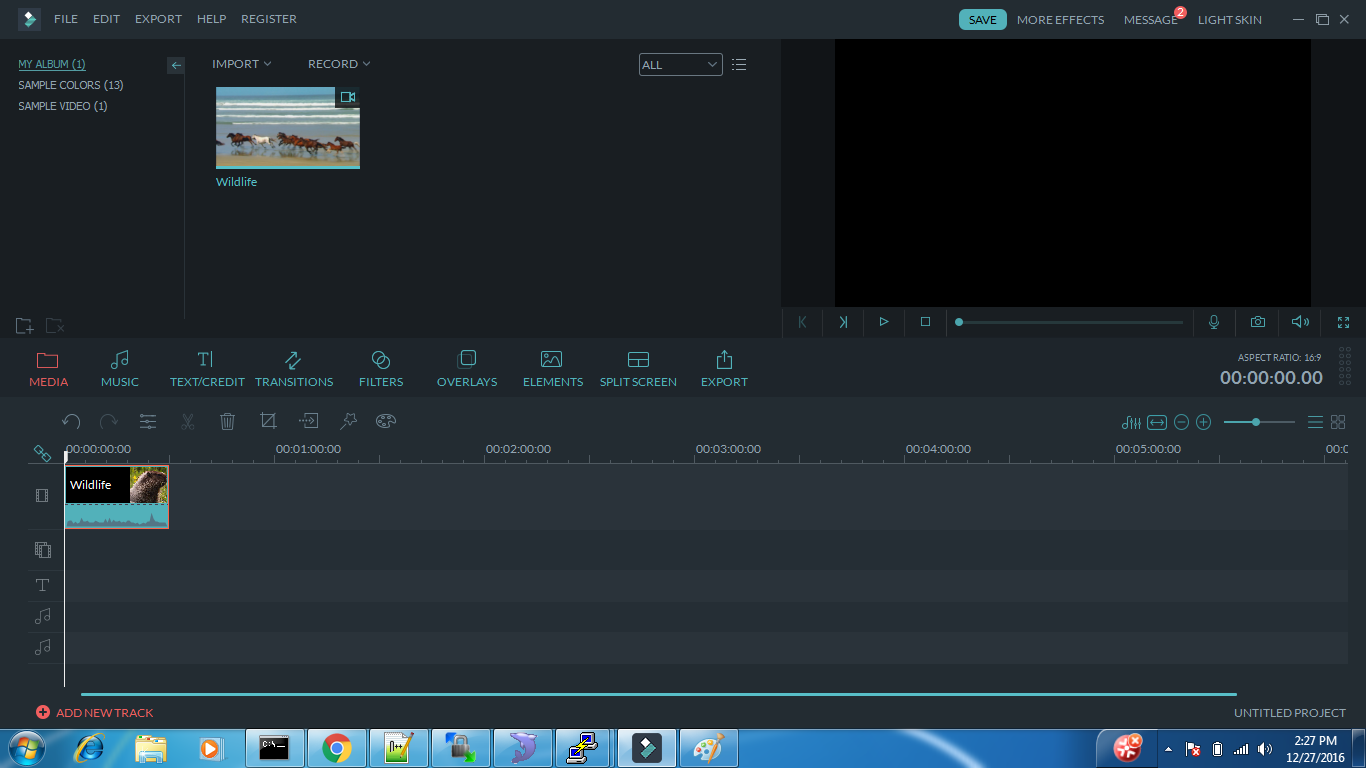Expand the Import dropdown
The width and height of the screenshot is (1366, 768).
pyautogui.click(x=242, y=64)
